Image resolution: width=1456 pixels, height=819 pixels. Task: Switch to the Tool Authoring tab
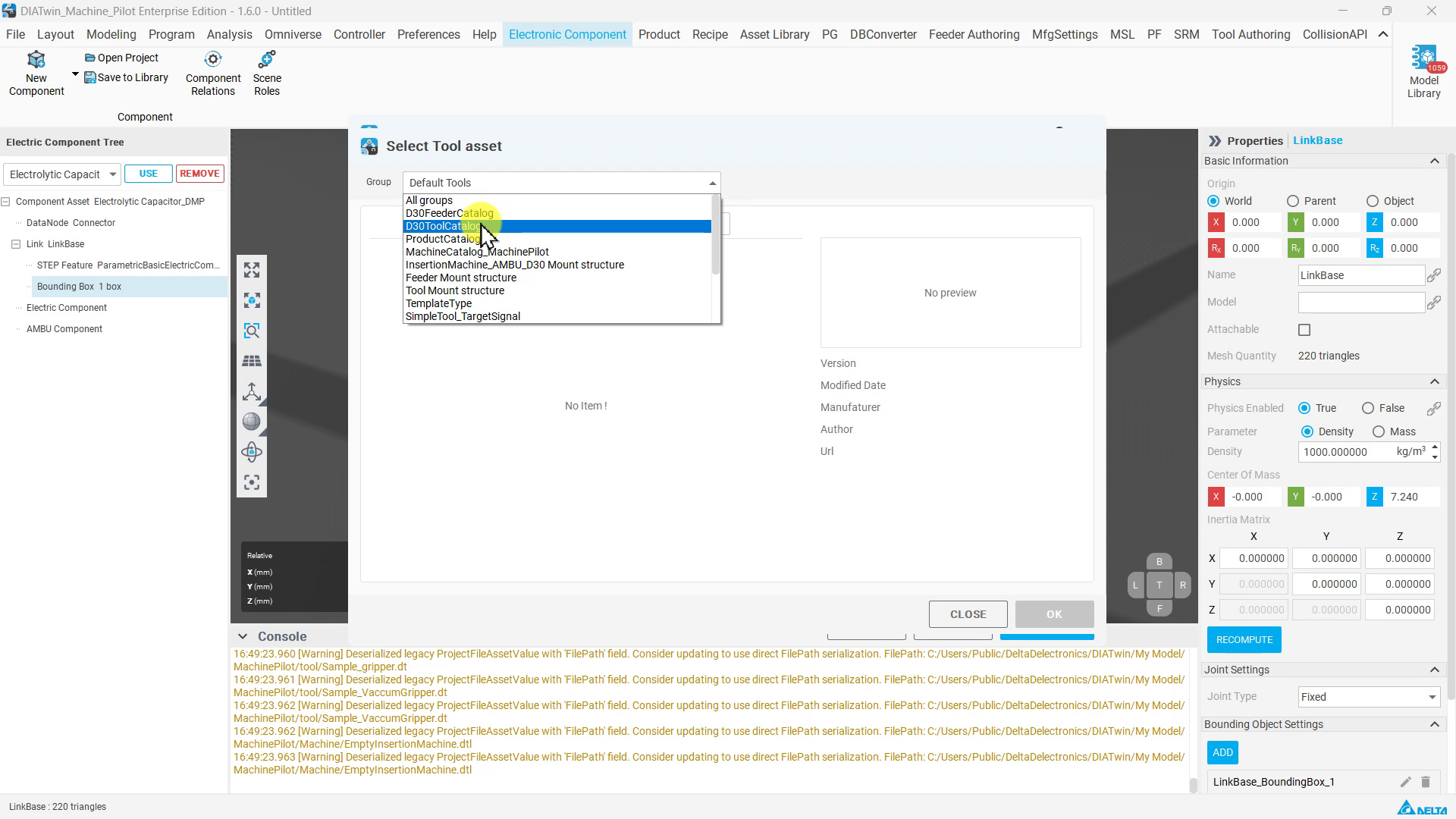1250,34
